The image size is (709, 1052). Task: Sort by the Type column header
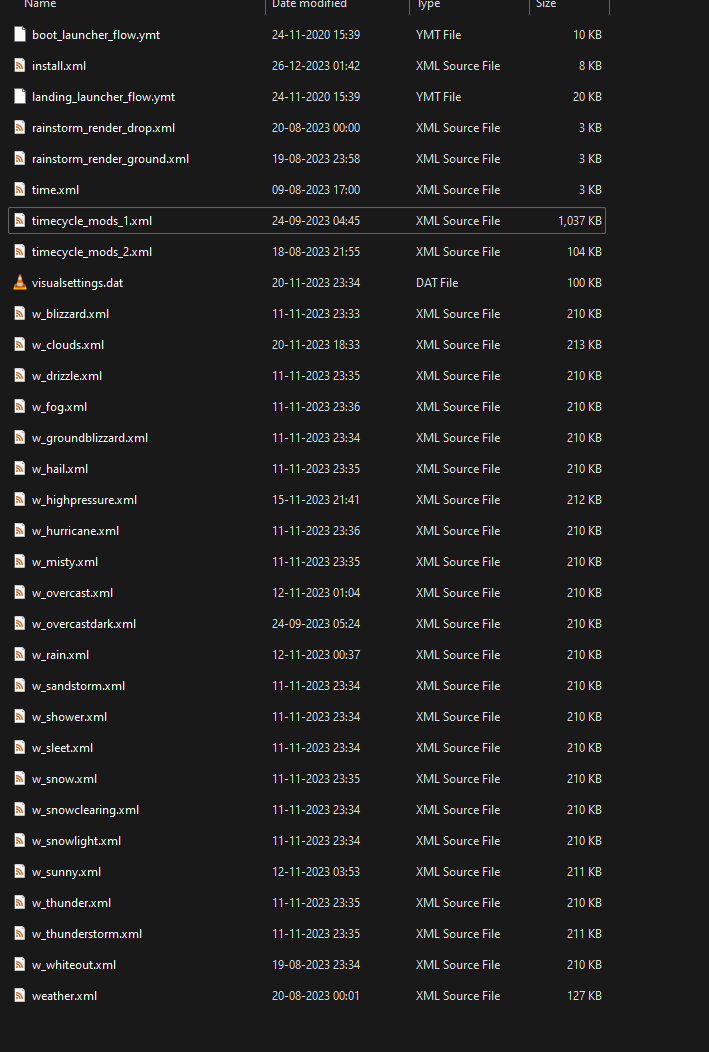coord(428,5)
